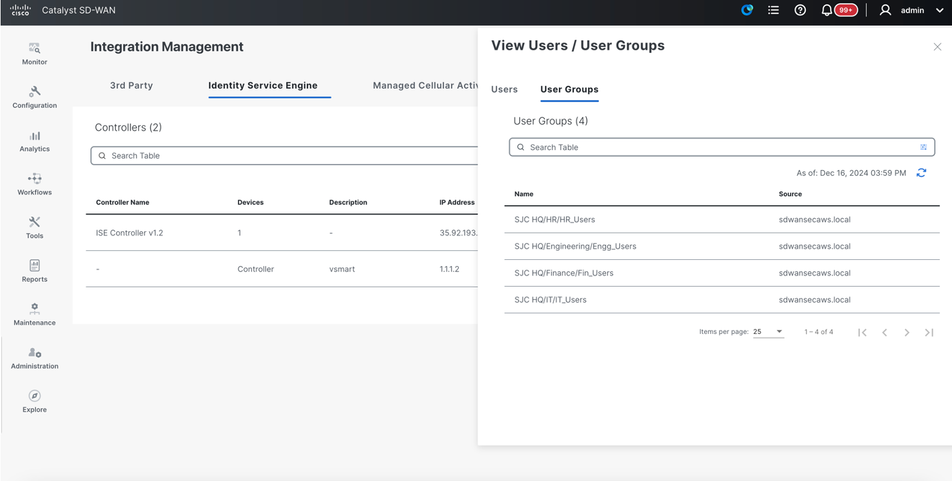Click the 35.92.193 IP address cell

[458, 233]
